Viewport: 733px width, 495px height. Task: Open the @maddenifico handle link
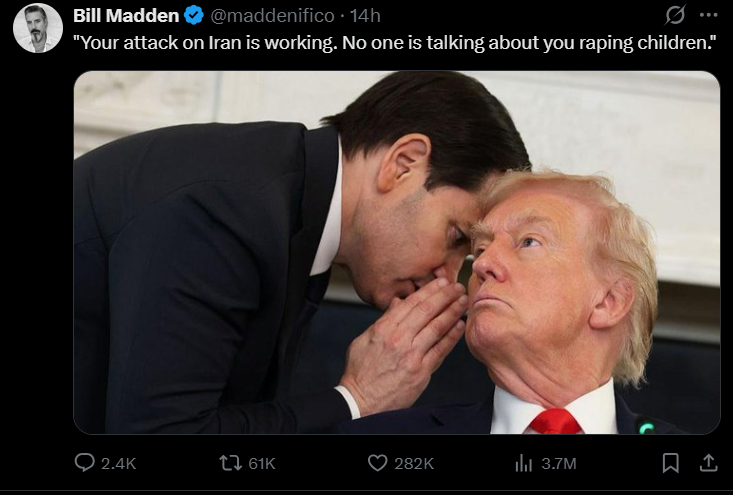point(273,16)
